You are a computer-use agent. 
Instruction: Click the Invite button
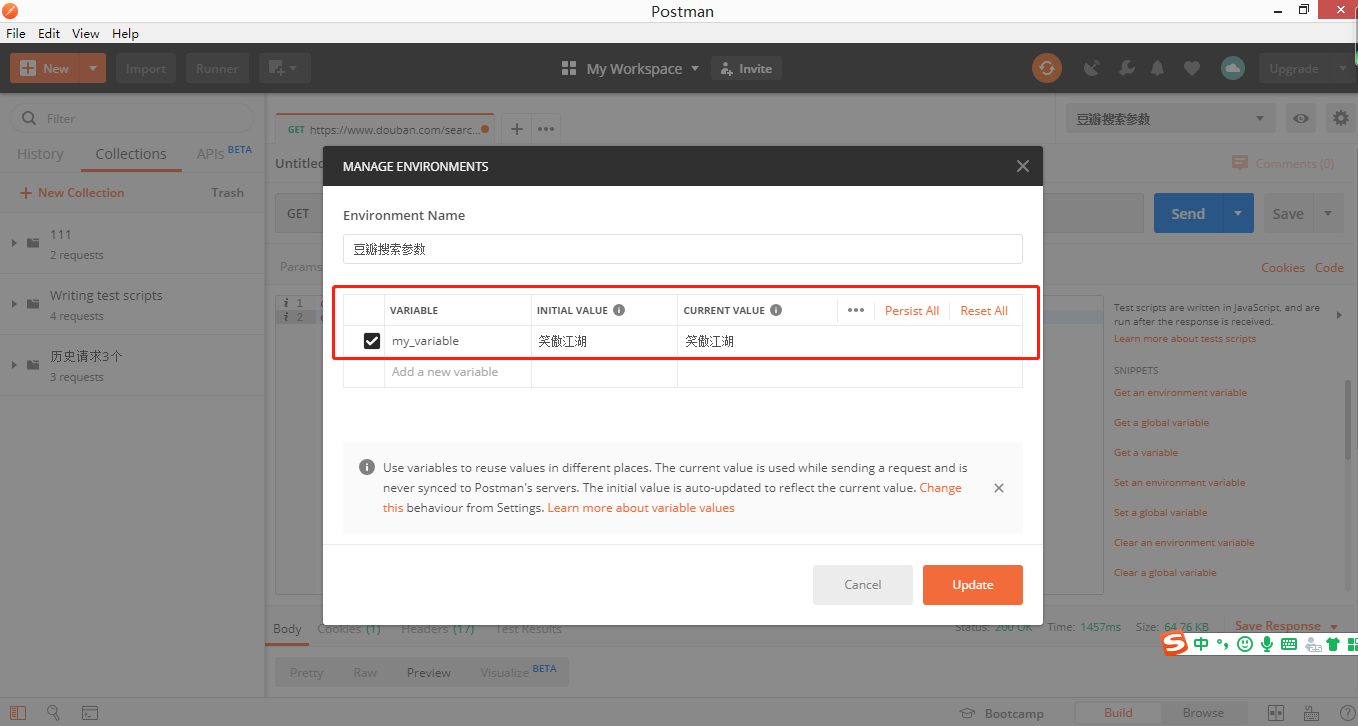(x=746, y=69)
